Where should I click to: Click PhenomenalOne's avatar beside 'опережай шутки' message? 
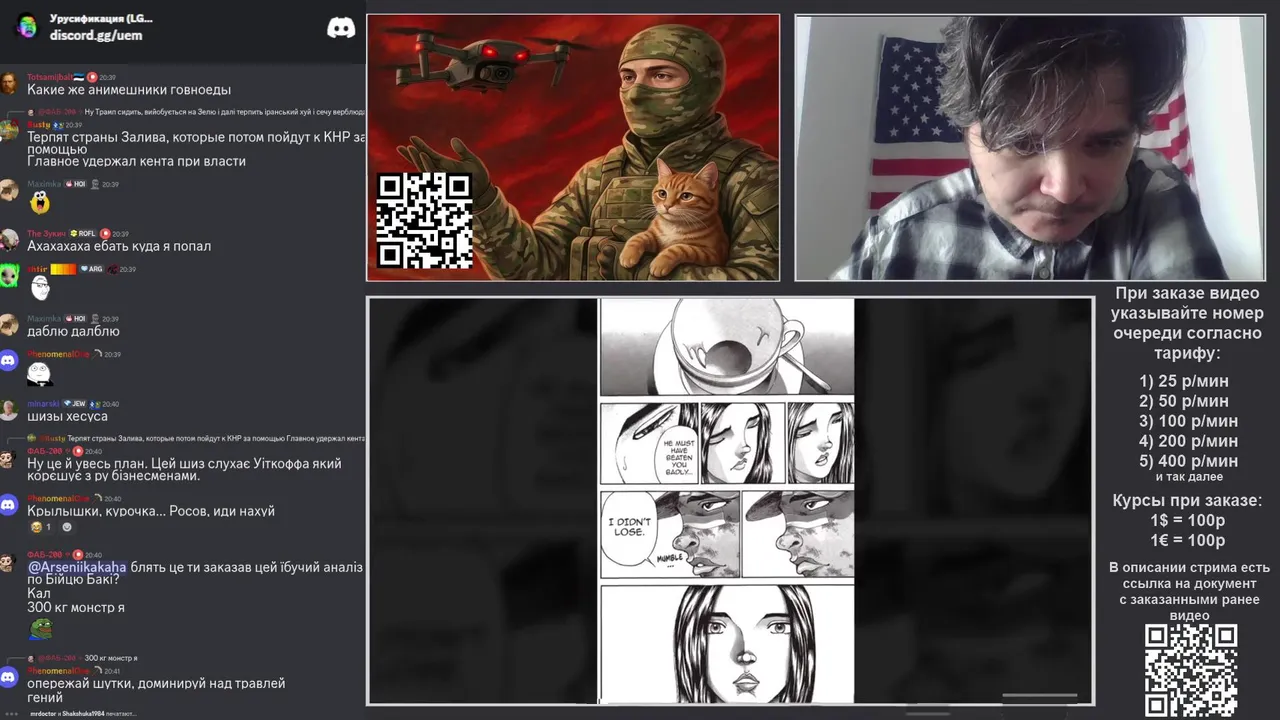9,678
